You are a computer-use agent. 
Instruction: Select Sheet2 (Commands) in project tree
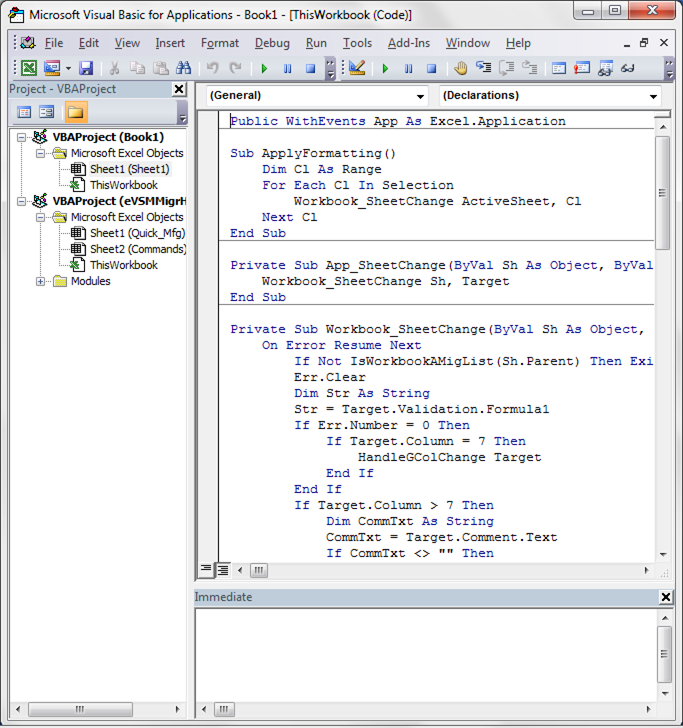click(137, 249)
